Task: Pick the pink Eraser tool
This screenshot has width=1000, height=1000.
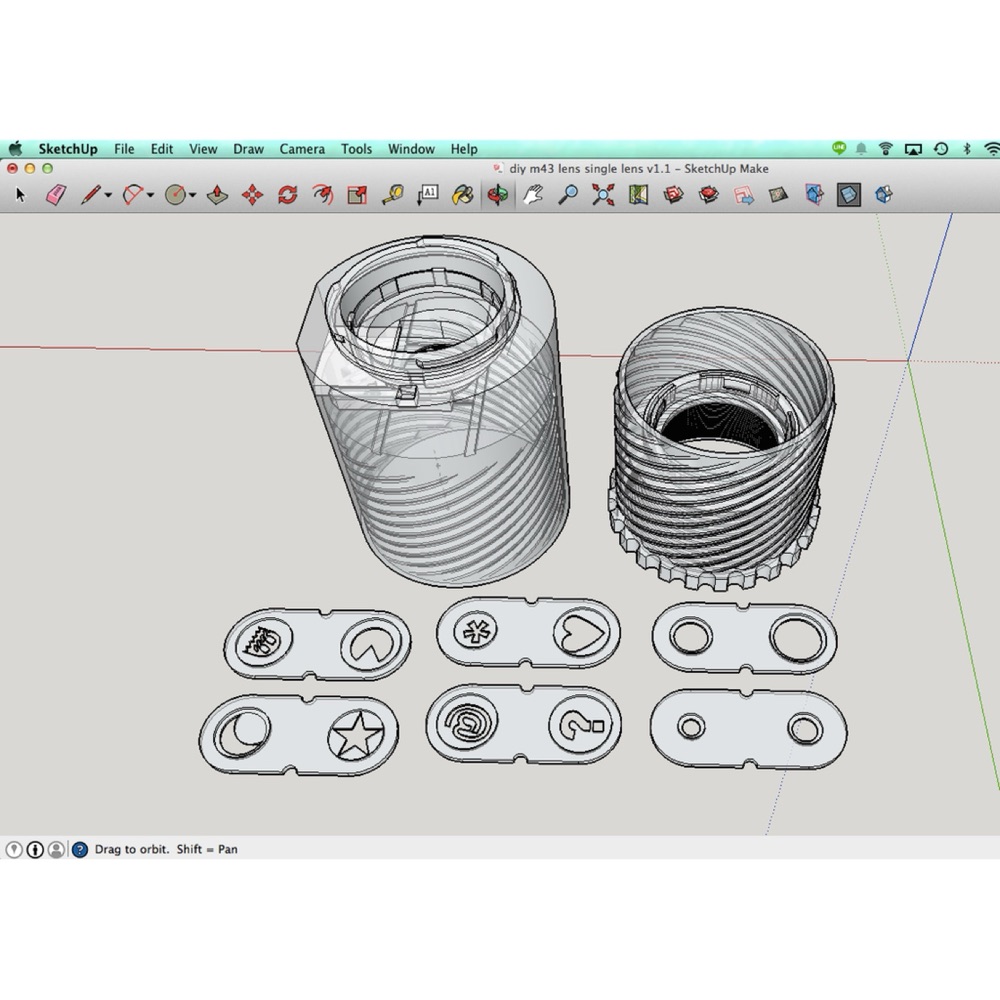Action: (56, 195)
